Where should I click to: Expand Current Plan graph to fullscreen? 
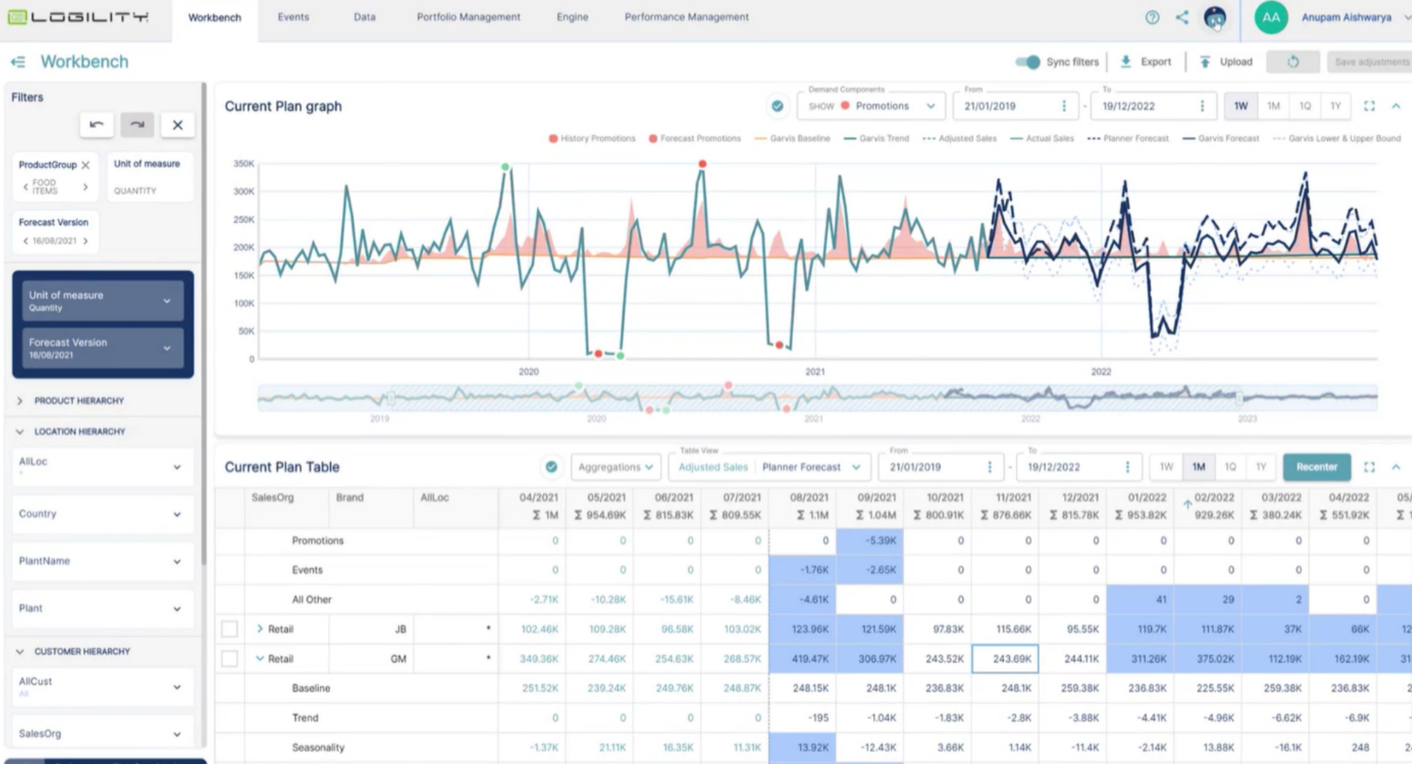click(1369, 106)
